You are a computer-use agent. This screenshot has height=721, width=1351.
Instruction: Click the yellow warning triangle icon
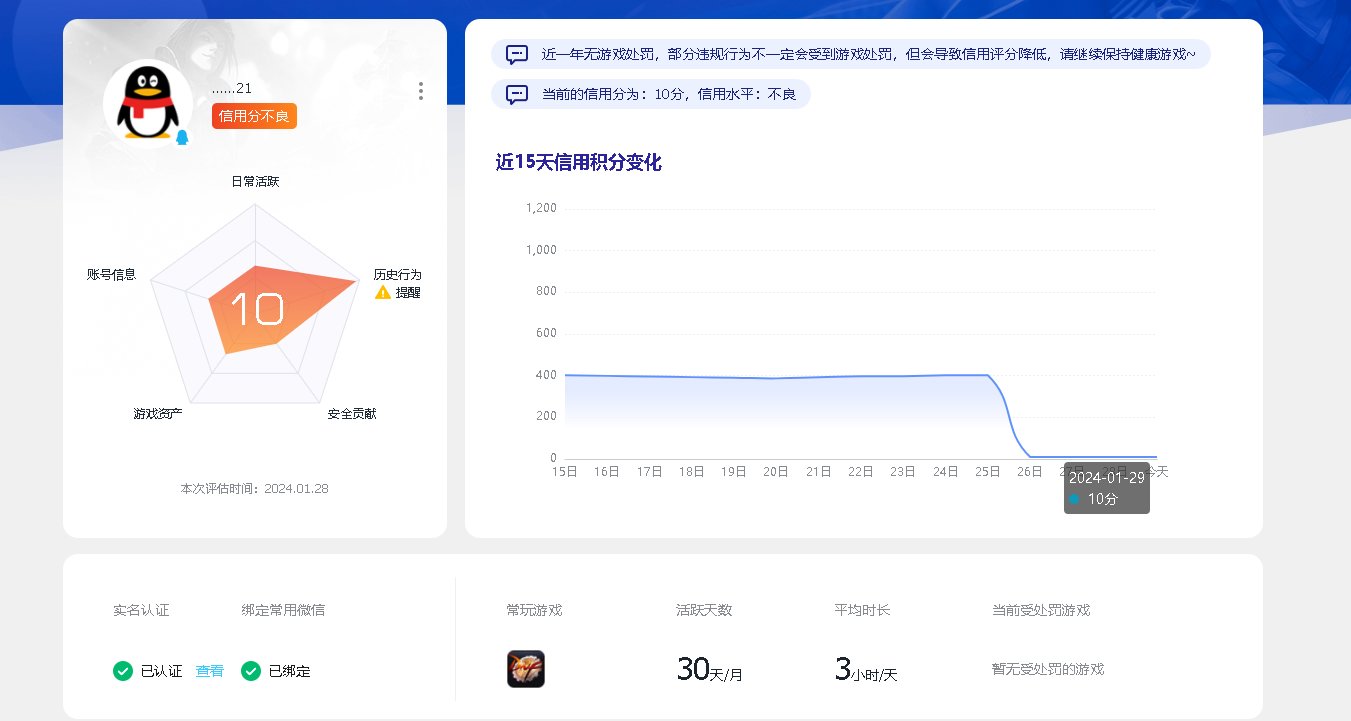point(383,292)
